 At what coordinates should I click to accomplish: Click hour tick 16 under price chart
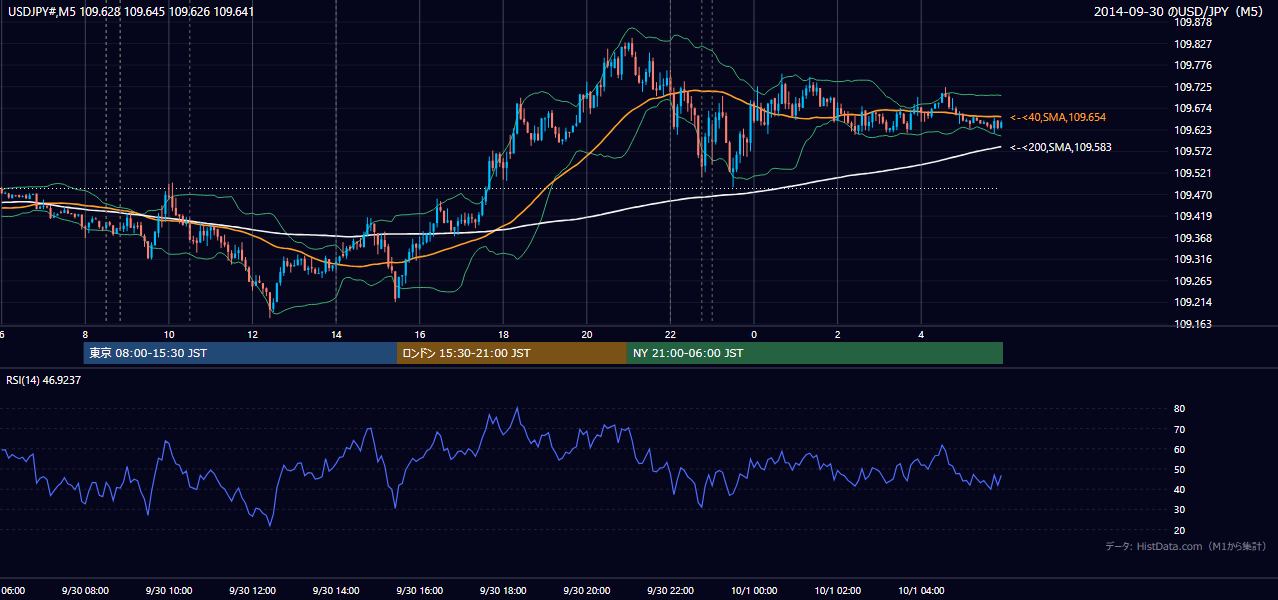tap(420, 335)
